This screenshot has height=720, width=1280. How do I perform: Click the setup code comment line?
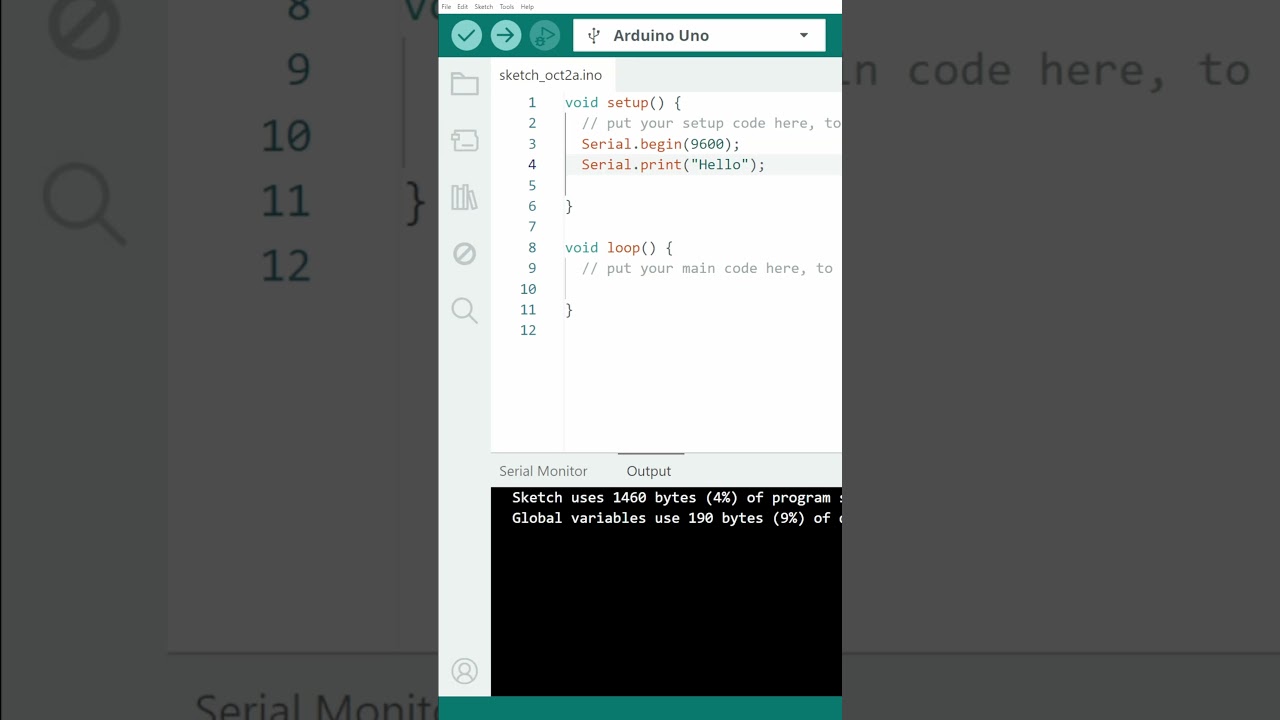tap(711, 123)
